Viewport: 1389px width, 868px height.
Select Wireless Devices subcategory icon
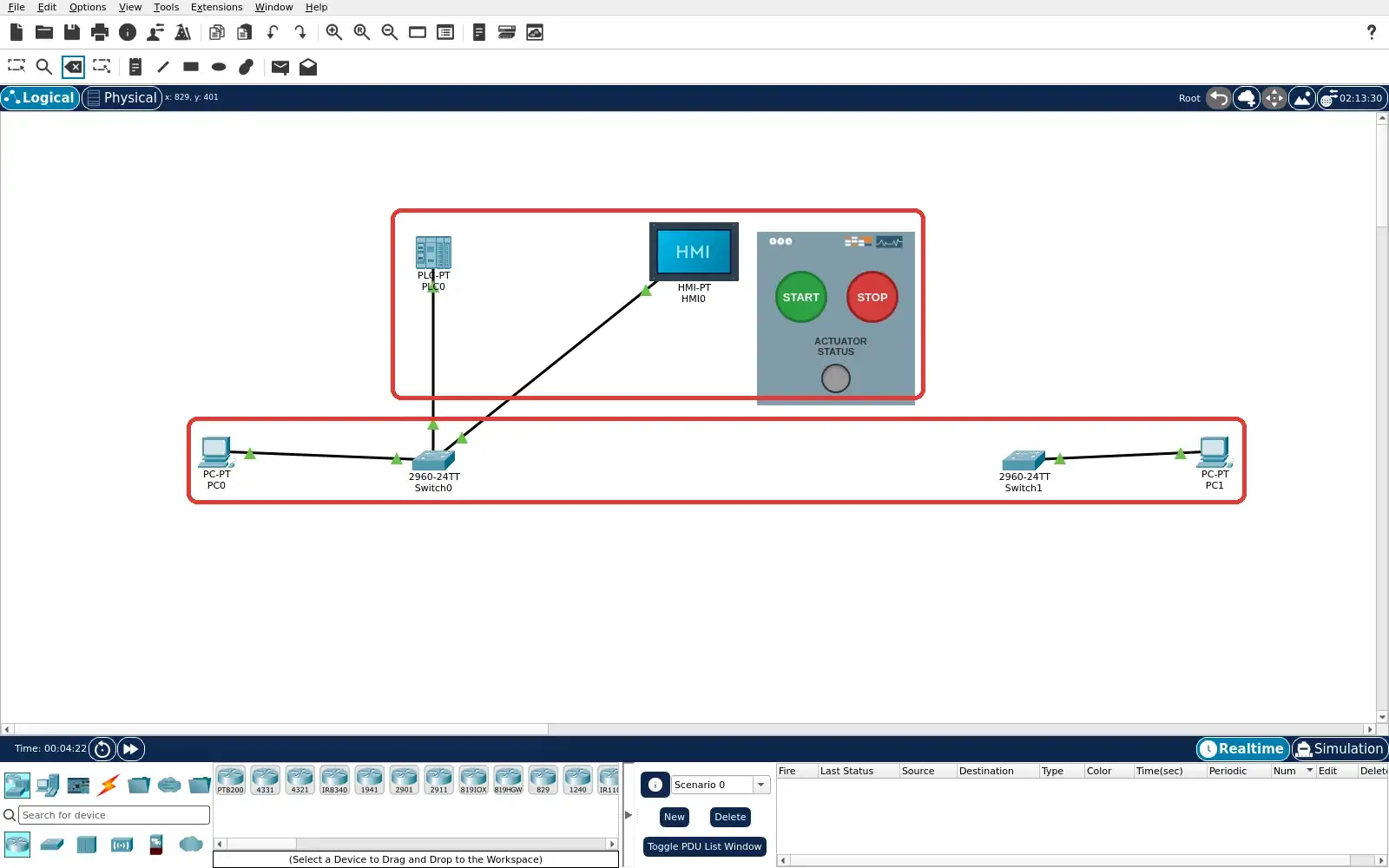click(x=122, y=844)
